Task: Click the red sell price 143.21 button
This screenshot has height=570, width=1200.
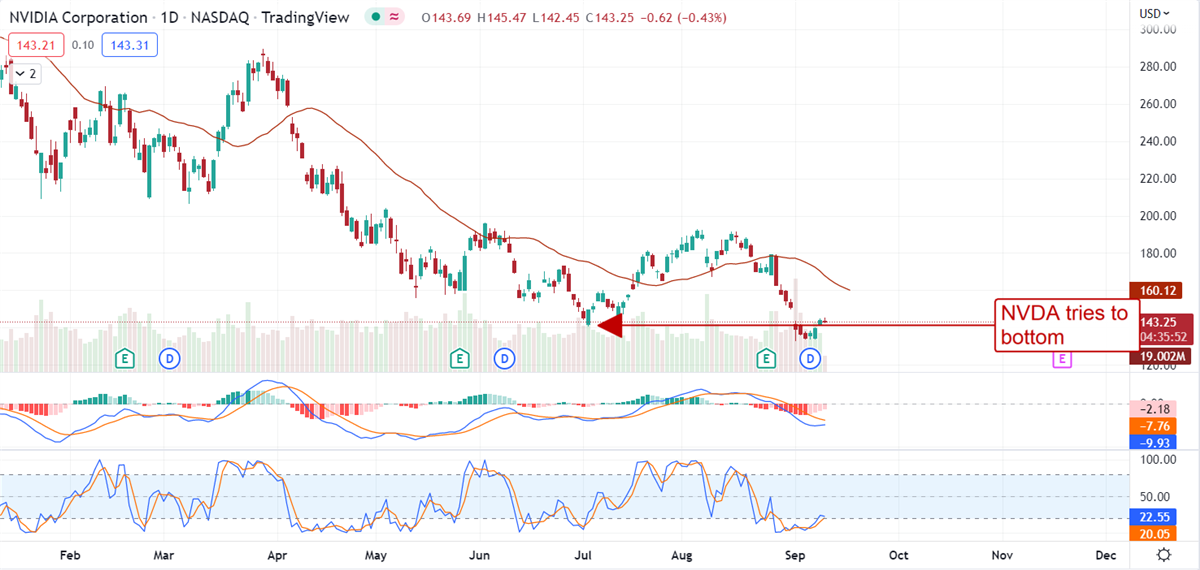Action: [x=37, y=45]
